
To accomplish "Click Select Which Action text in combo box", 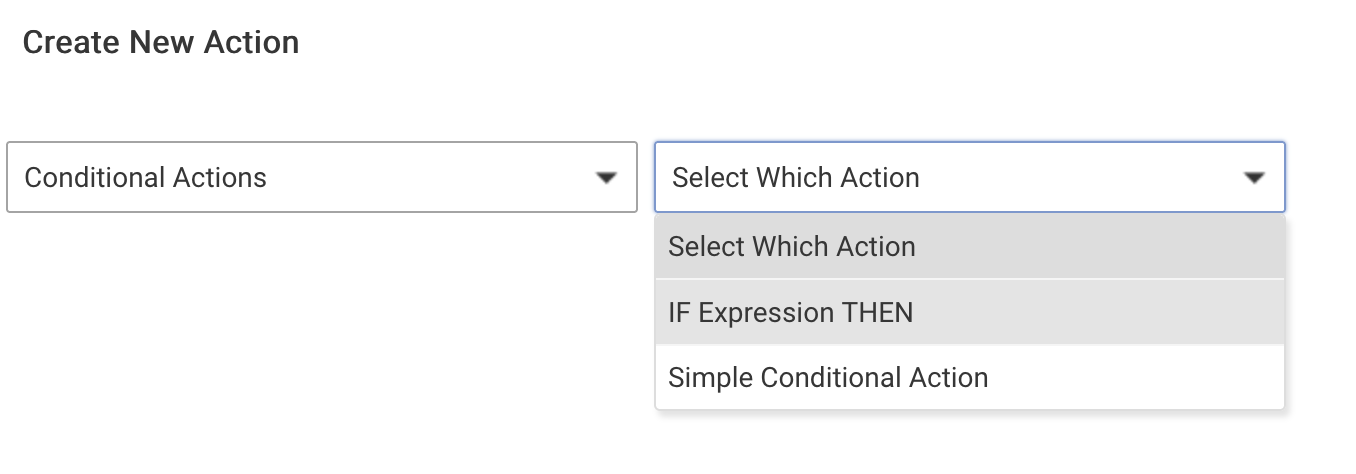I will (795, 178).
